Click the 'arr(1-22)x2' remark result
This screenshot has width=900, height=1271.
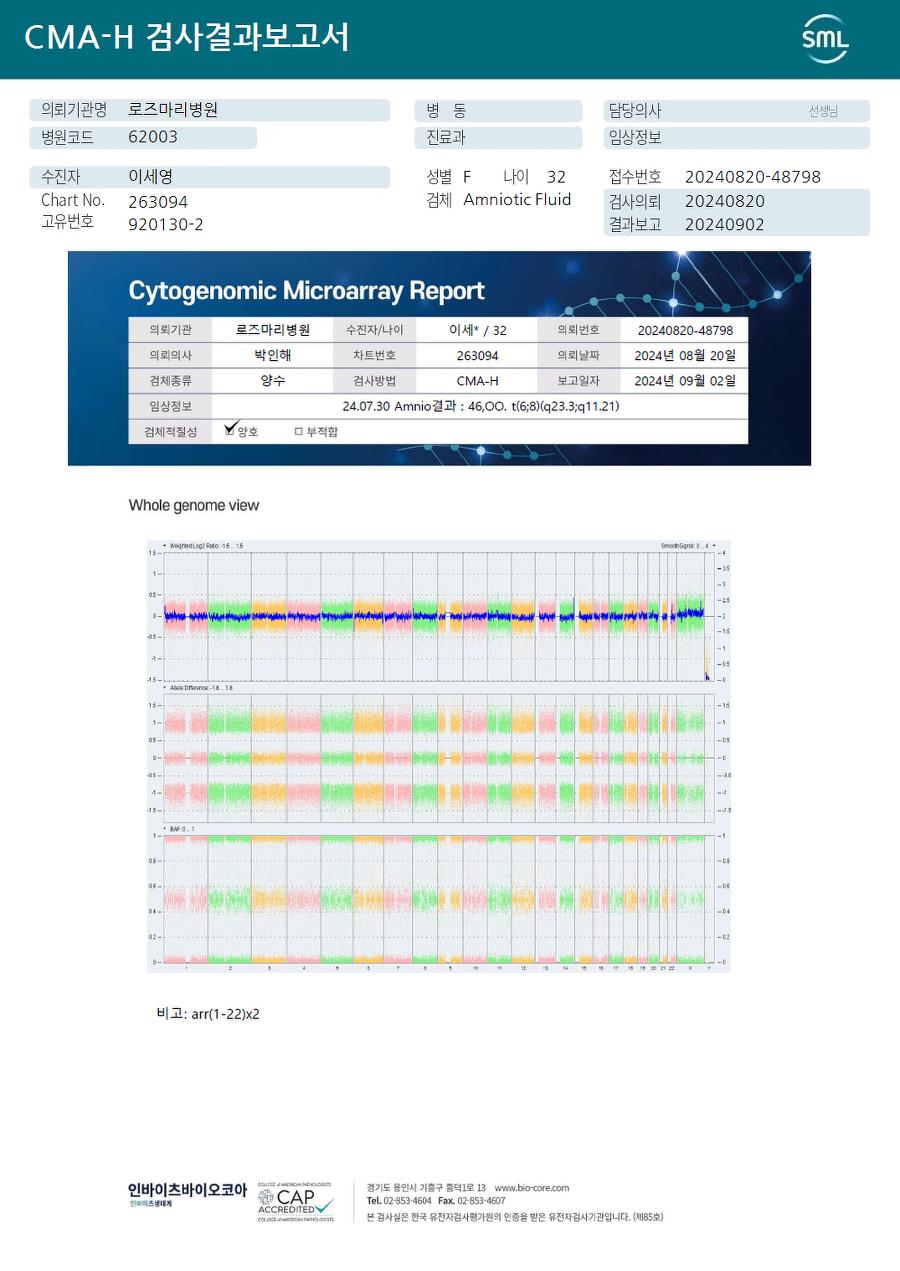pos(225,1014)
